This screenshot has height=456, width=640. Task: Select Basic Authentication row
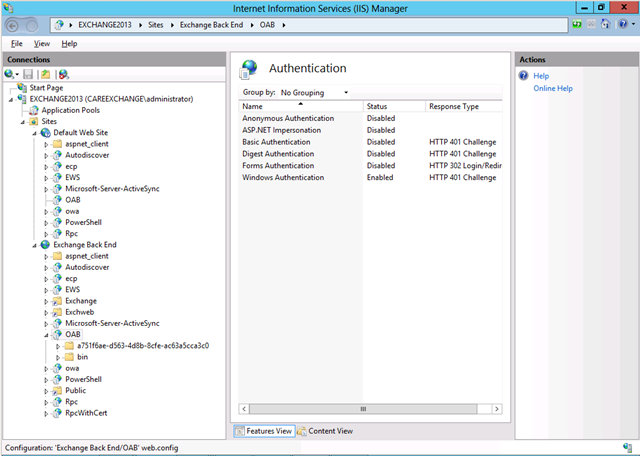pos(370,142)
